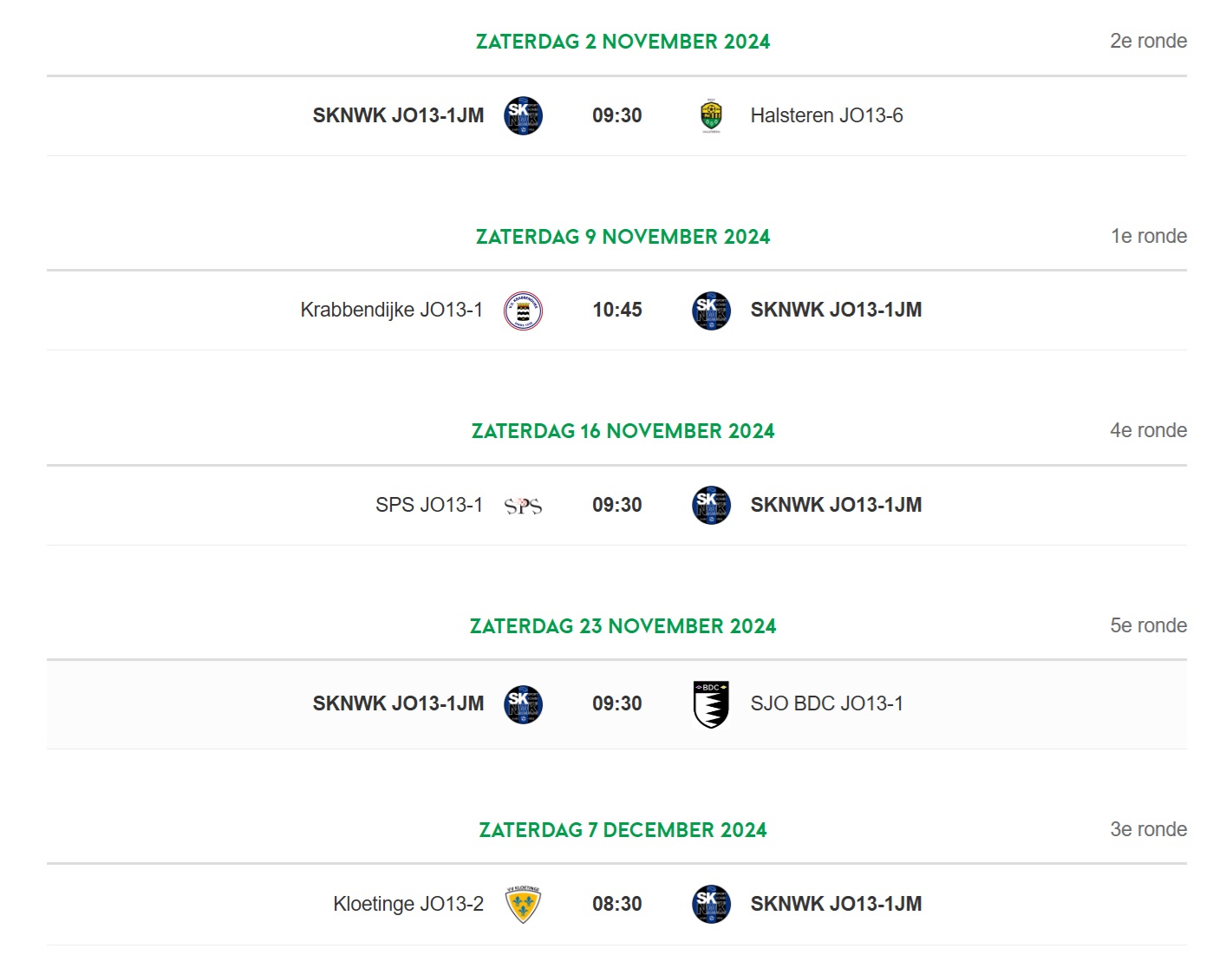Click the SJO BDC shield crest
This screenshot has width=1232, height=968.
711,703
